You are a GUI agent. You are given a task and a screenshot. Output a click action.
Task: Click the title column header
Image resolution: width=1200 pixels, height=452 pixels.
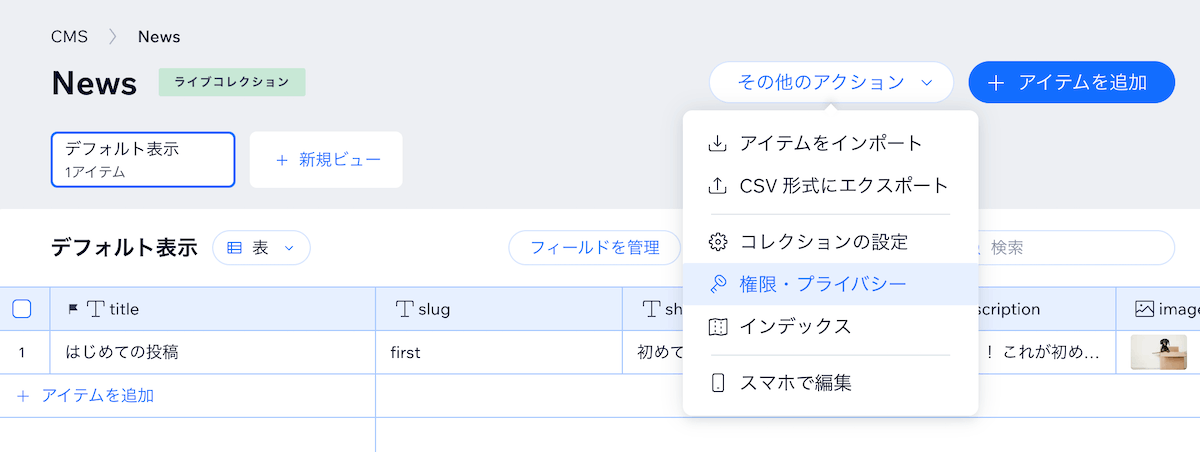pos(213,309)
